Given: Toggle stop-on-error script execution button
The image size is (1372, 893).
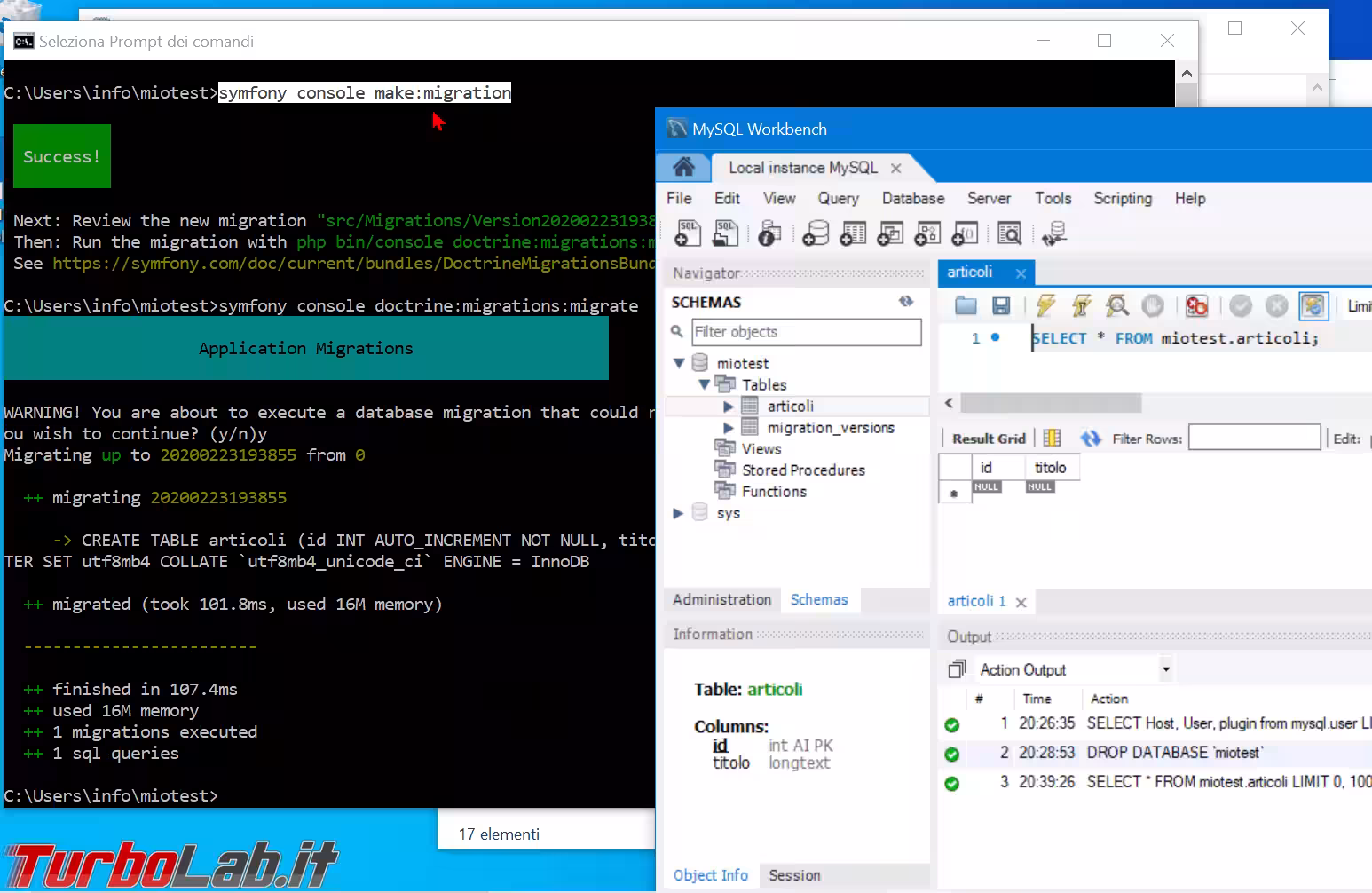Looking at the screenshot, I should click(x=1196, y=306).
